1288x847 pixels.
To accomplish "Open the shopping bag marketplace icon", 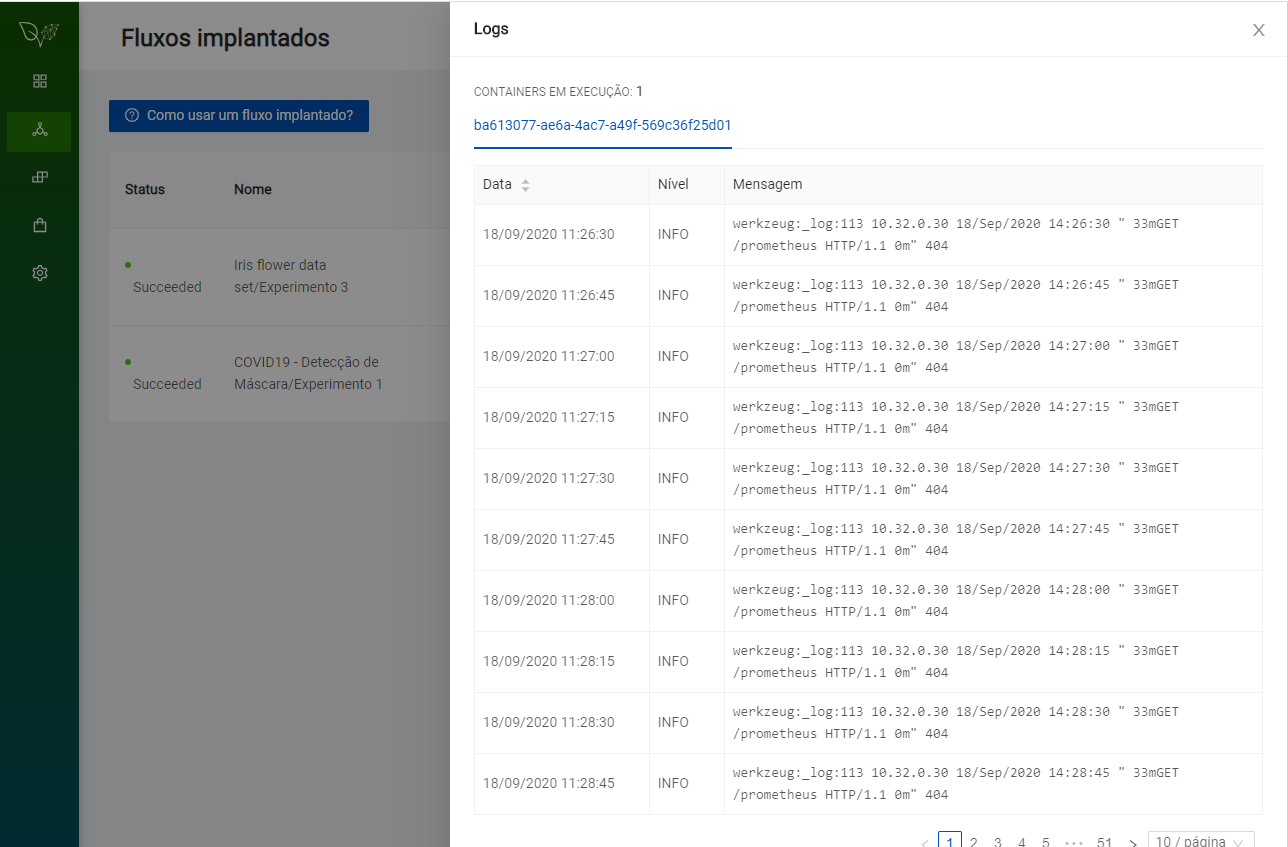I will [x=40, y=225].
